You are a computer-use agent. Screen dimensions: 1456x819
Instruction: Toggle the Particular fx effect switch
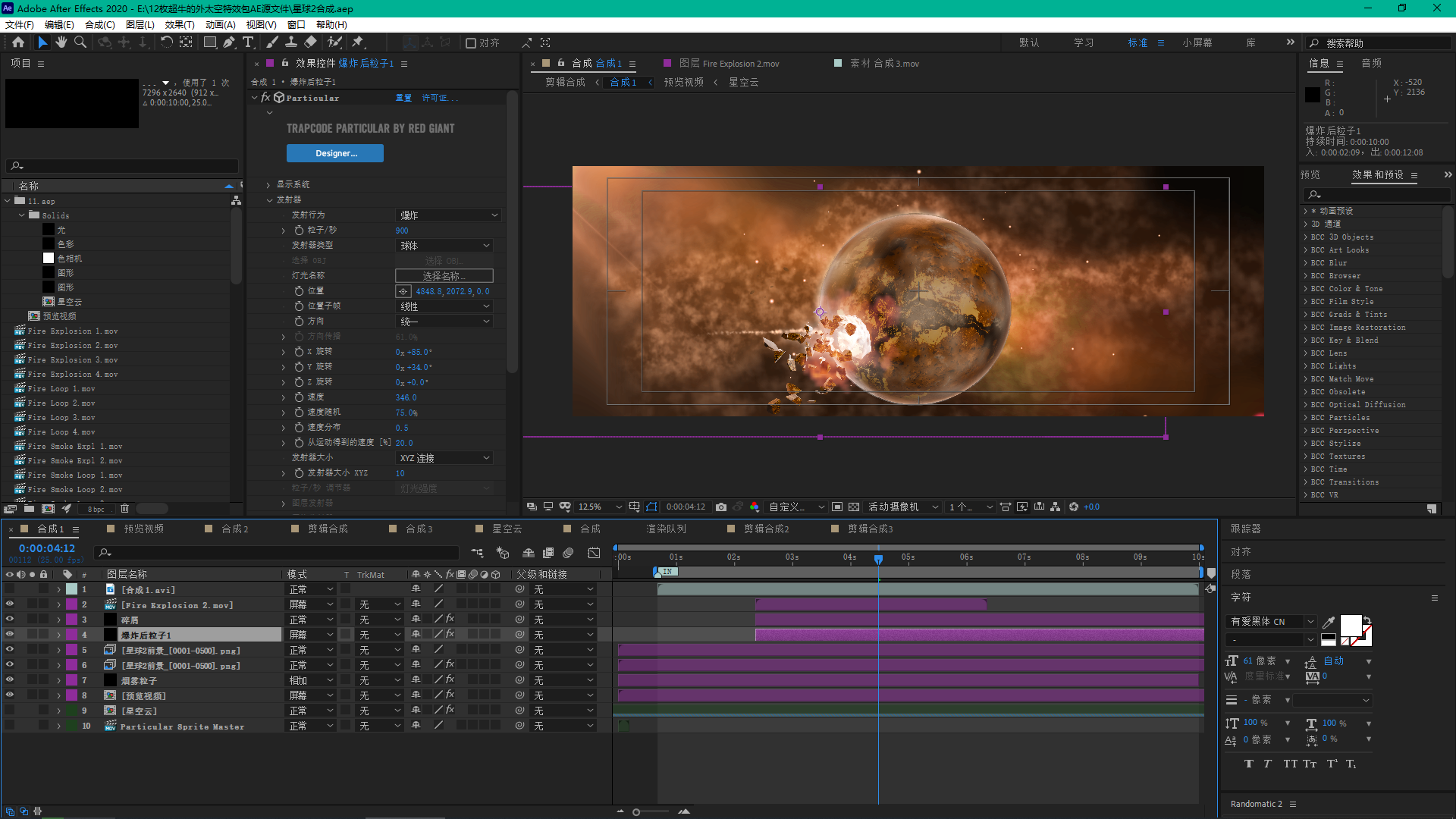(265, 98)
